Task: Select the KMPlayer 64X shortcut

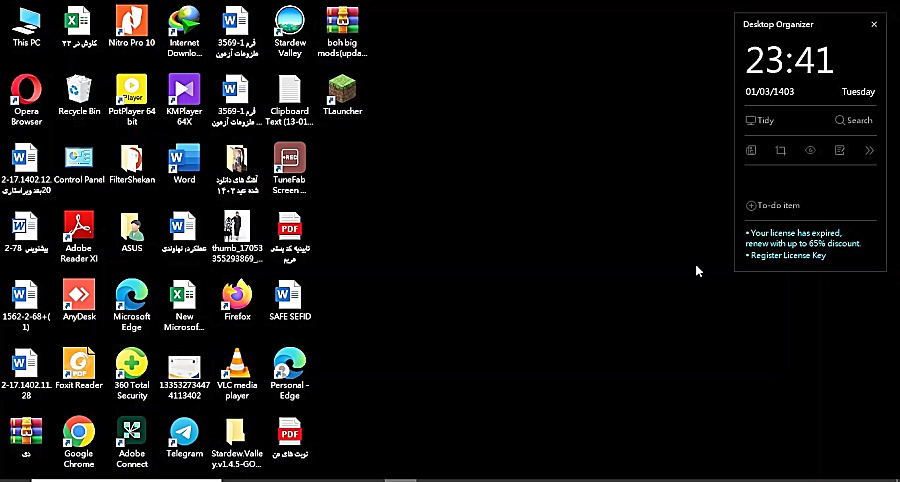Action: 184,100
